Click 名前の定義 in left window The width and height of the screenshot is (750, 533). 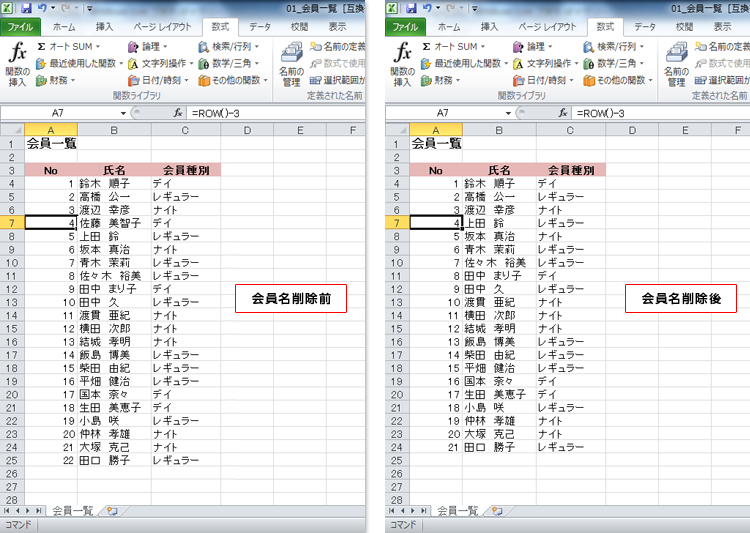pyautogui.click(x=337, y=46)
